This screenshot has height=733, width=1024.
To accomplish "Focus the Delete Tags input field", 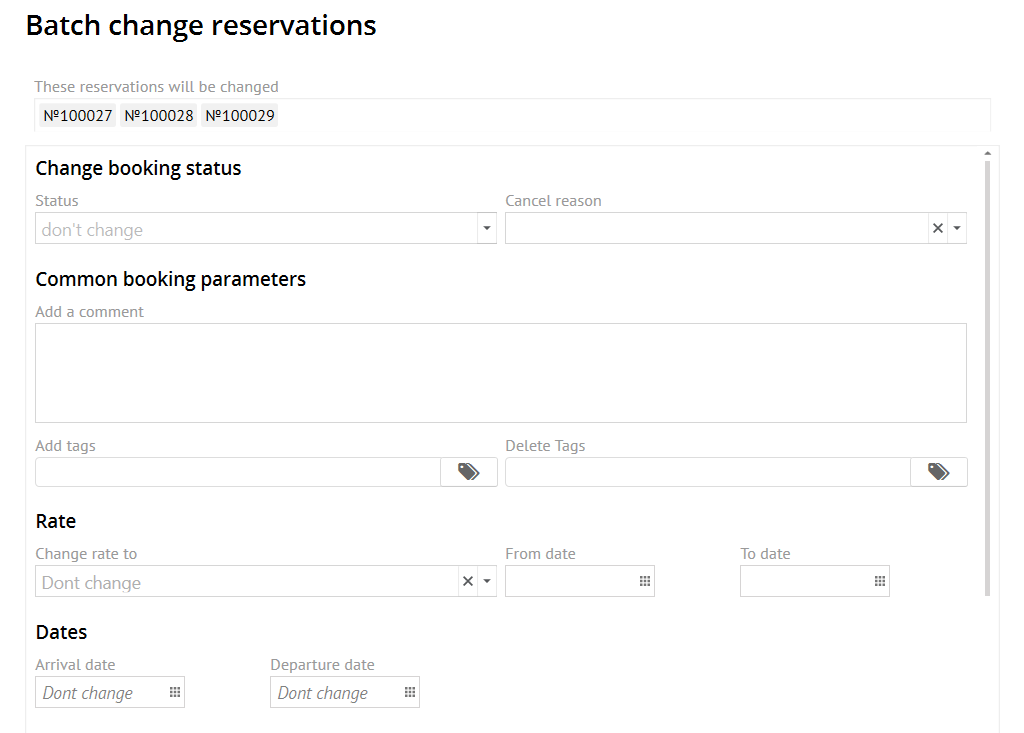I will tap(707, 472).
